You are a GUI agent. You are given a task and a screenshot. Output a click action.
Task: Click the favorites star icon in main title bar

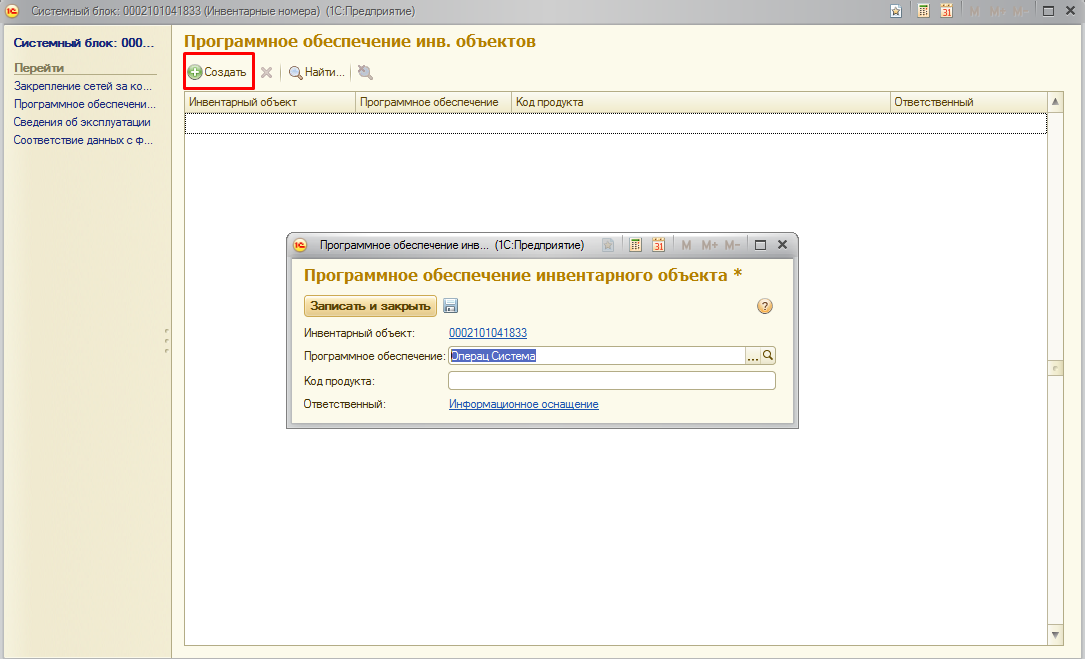coord(897,11)
